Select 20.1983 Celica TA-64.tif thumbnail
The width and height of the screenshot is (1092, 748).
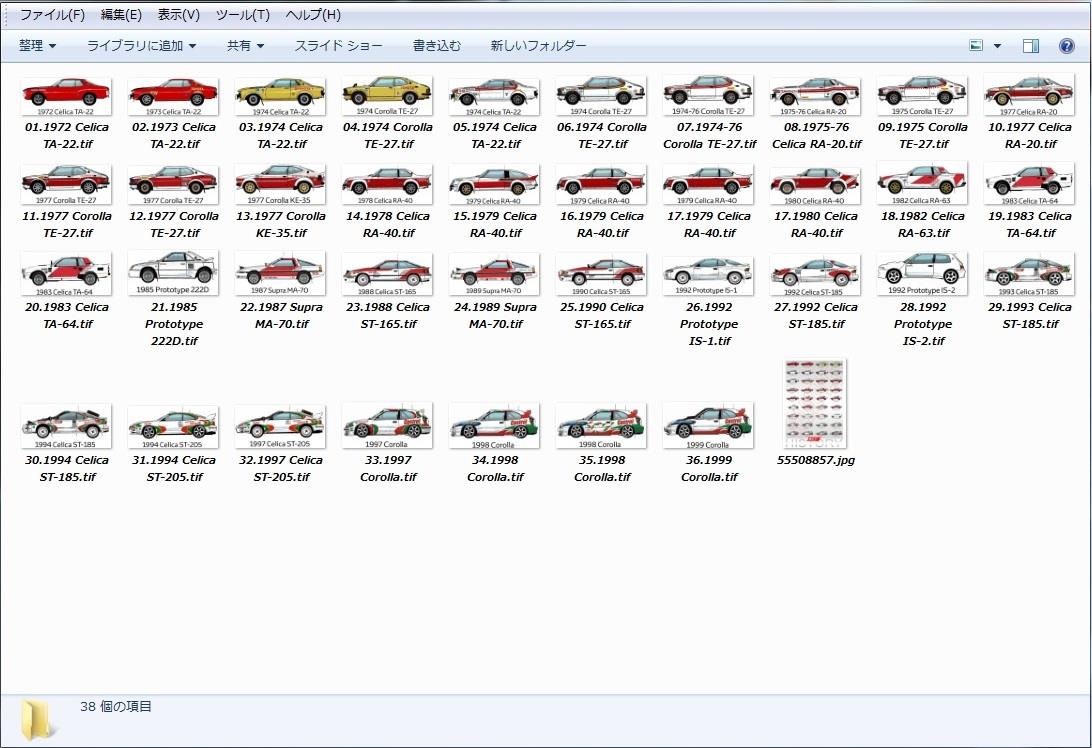click(66, 274)
